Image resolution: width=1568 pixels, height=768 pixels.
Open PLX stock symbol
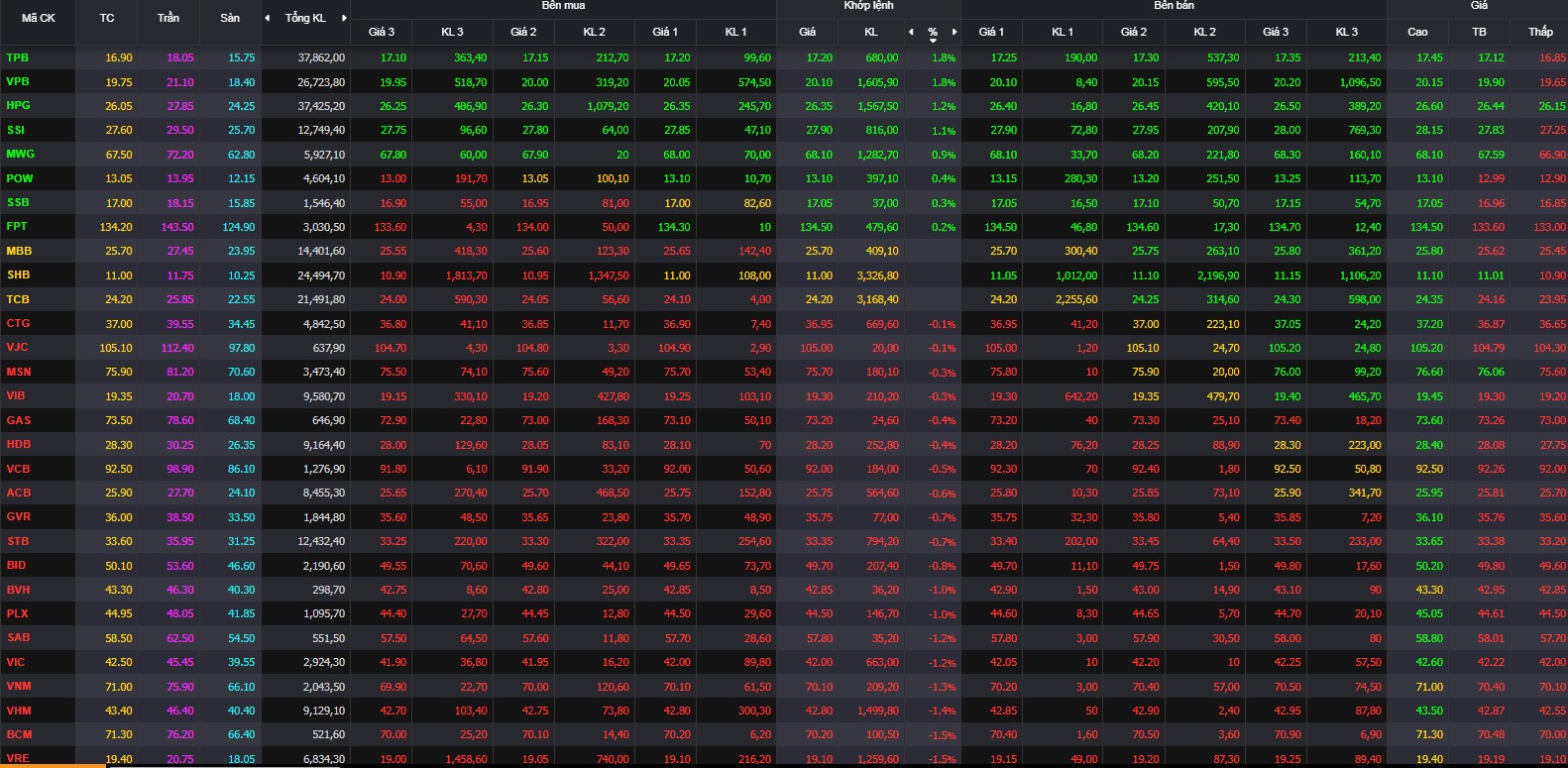pyautogui.click(x=17, y=613)
